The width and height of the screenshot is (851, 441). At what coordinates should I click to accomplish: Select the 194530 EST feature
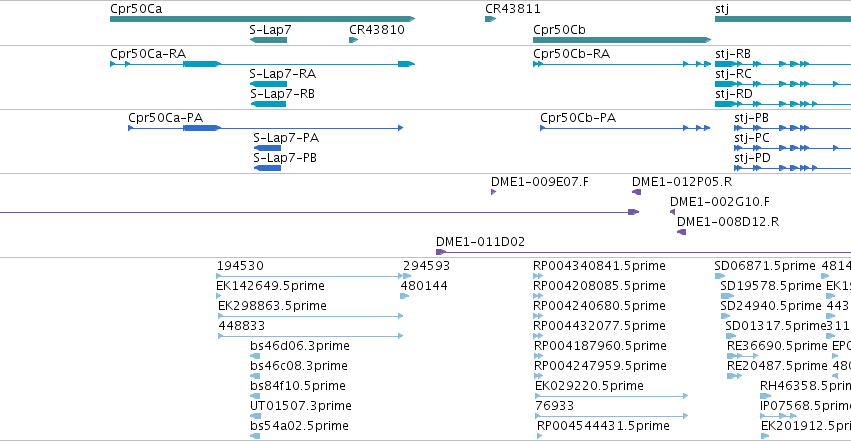pos(310,276)
